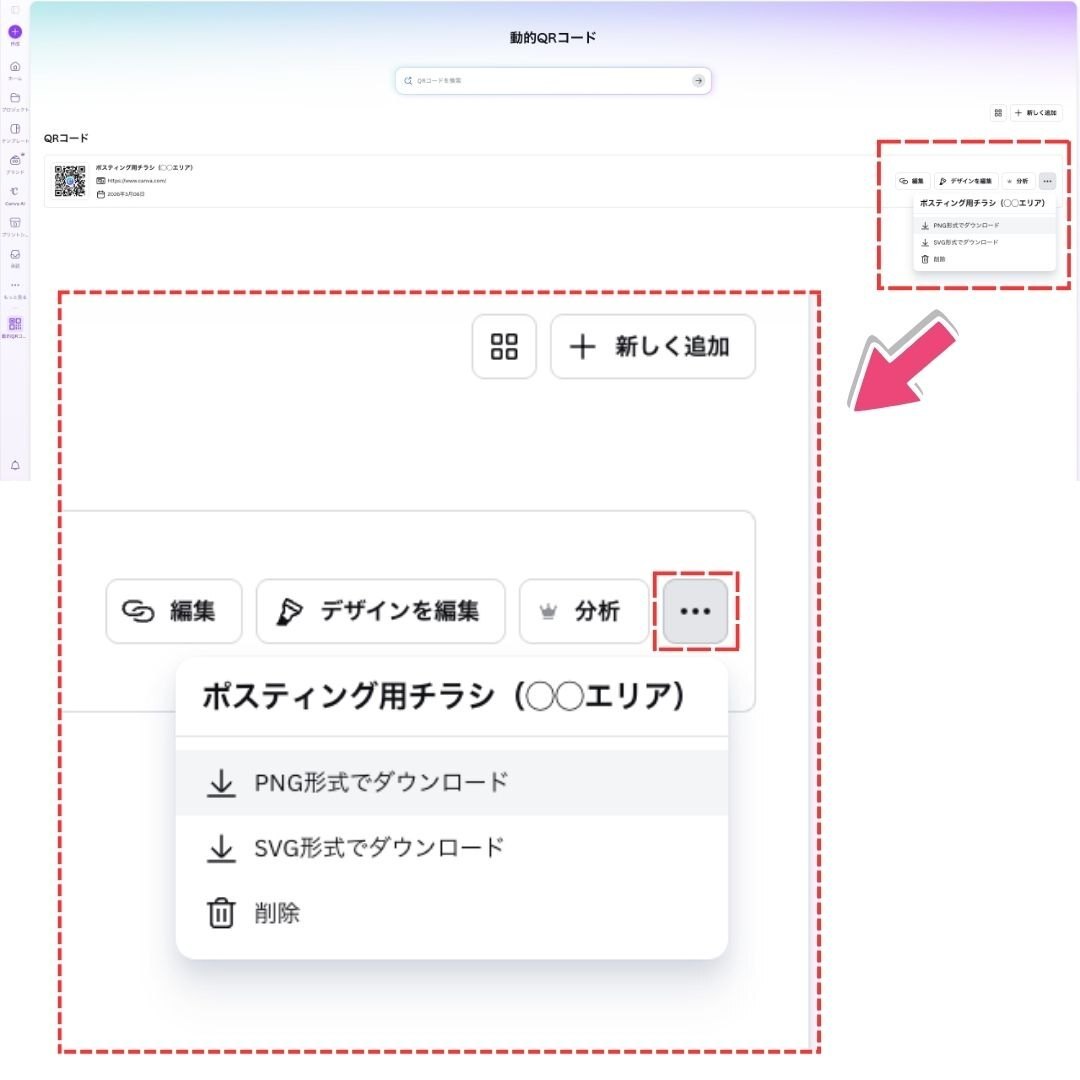Click the QRコード section heading

66,138
